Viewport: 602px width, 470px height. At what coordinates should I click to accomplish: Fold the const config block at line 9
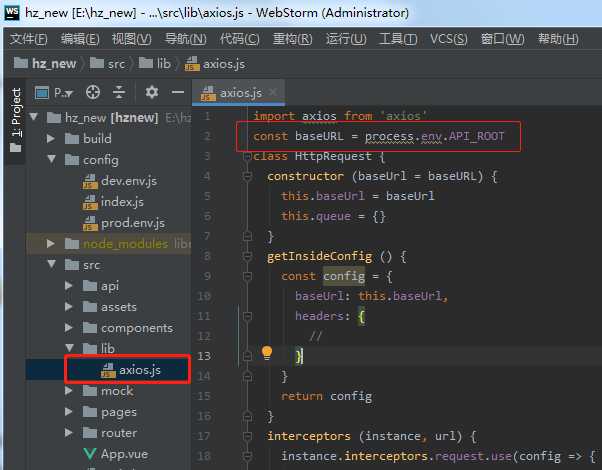247,276
